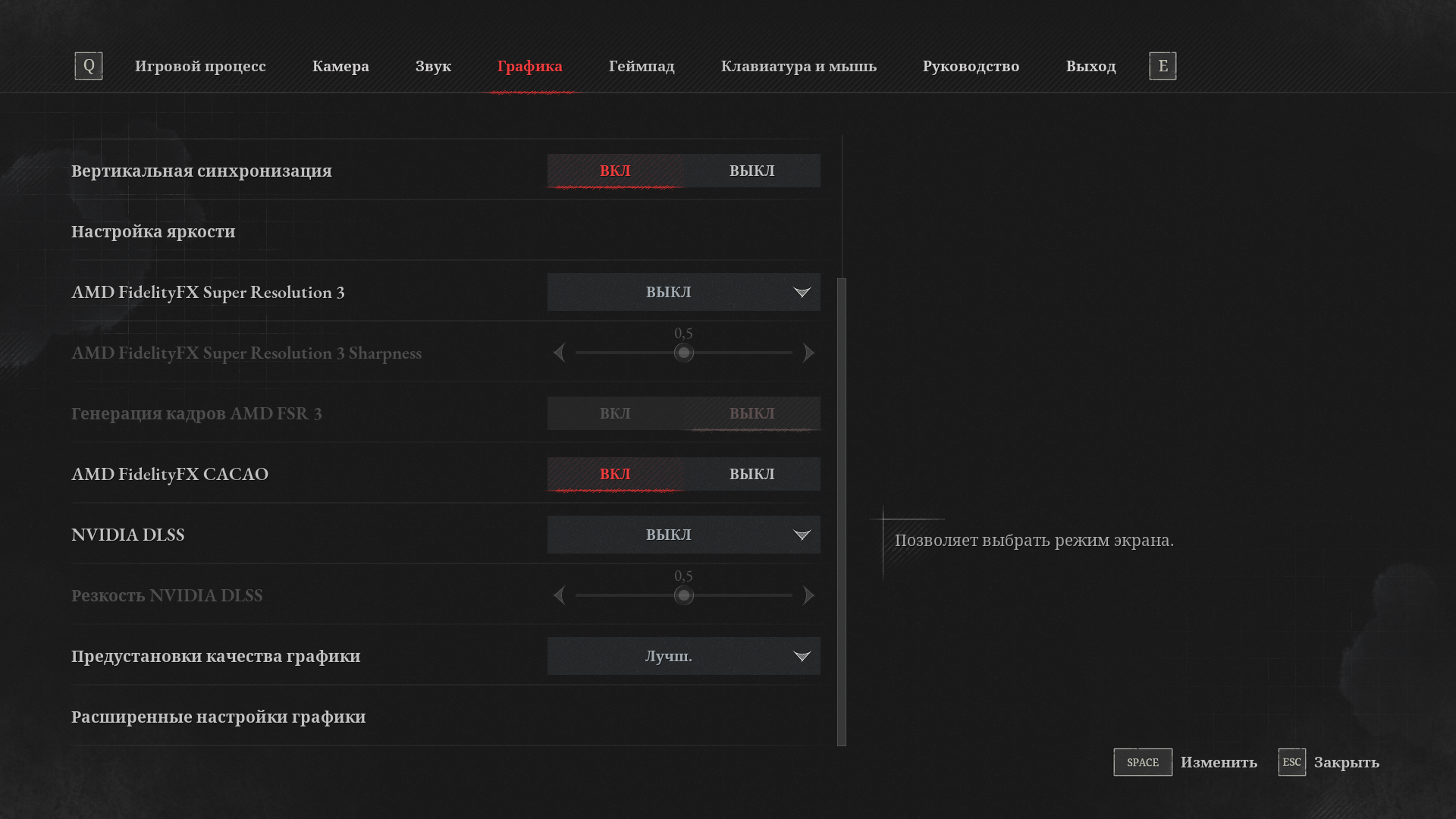Switch to the Звук tab
Viewport: 1456px width, 819px height.
[433, 66]
